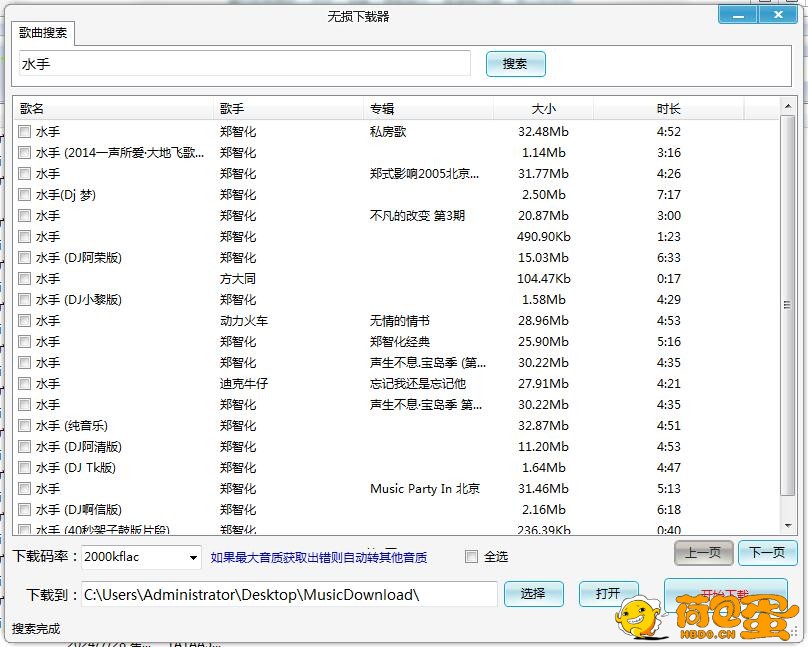808x647 pixels.
Task: Click the 选择 folder choose button
Action: [533, 594]
